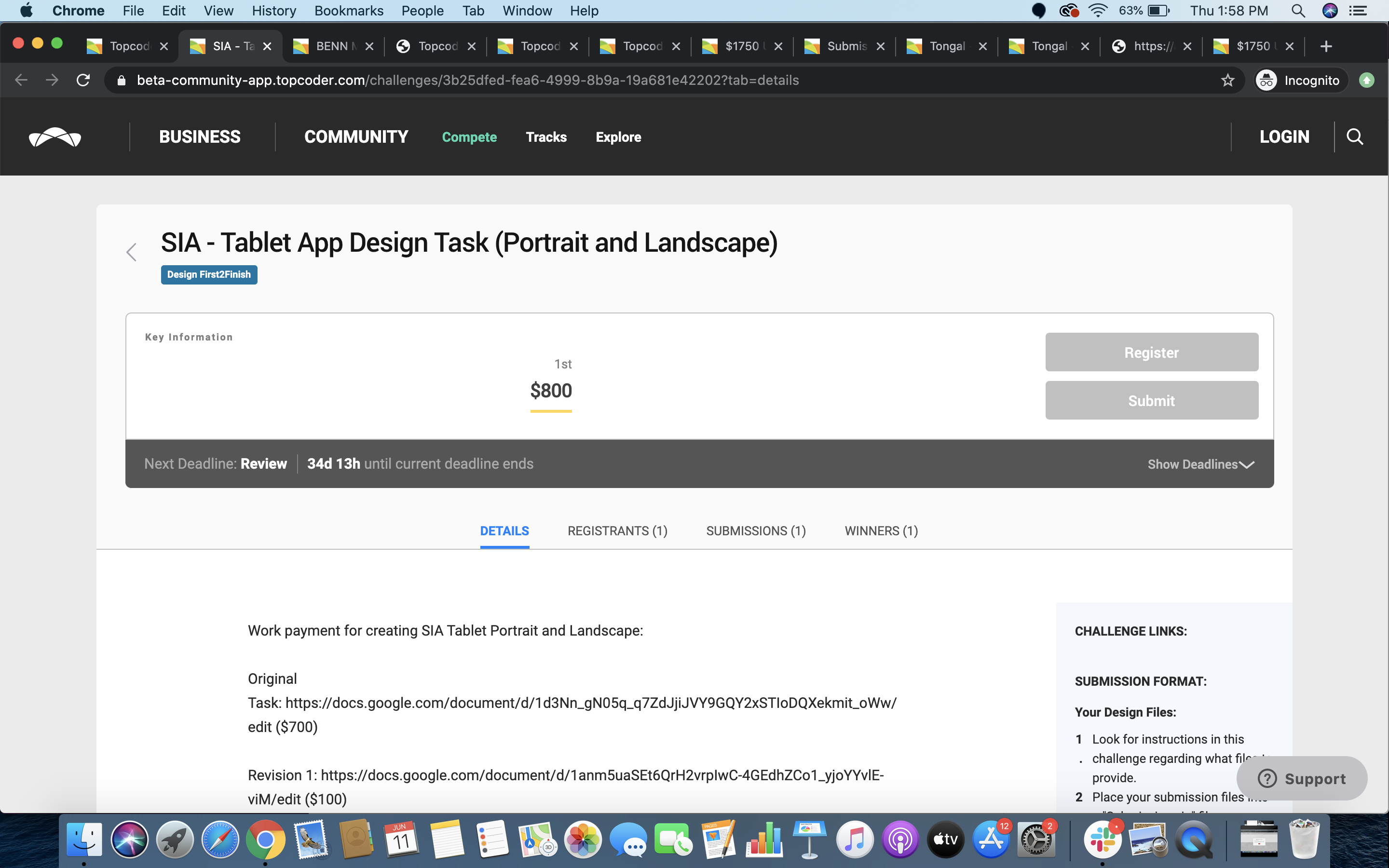Open the People menu in menu bar
The height and width of the screenshot is (868, 1389).
coord(422,10)
